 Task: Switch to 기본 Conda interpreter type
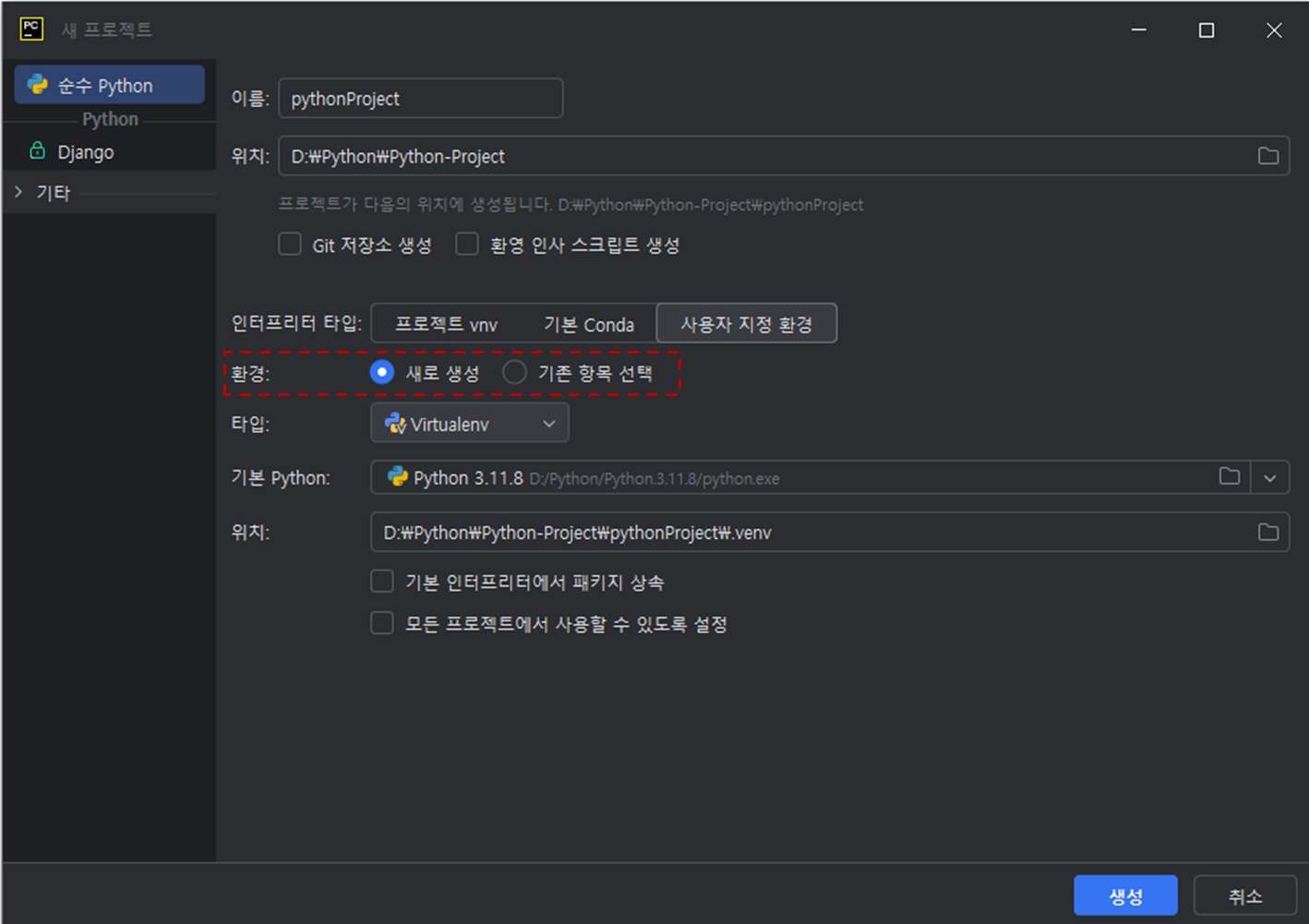(x=589, y=324)
